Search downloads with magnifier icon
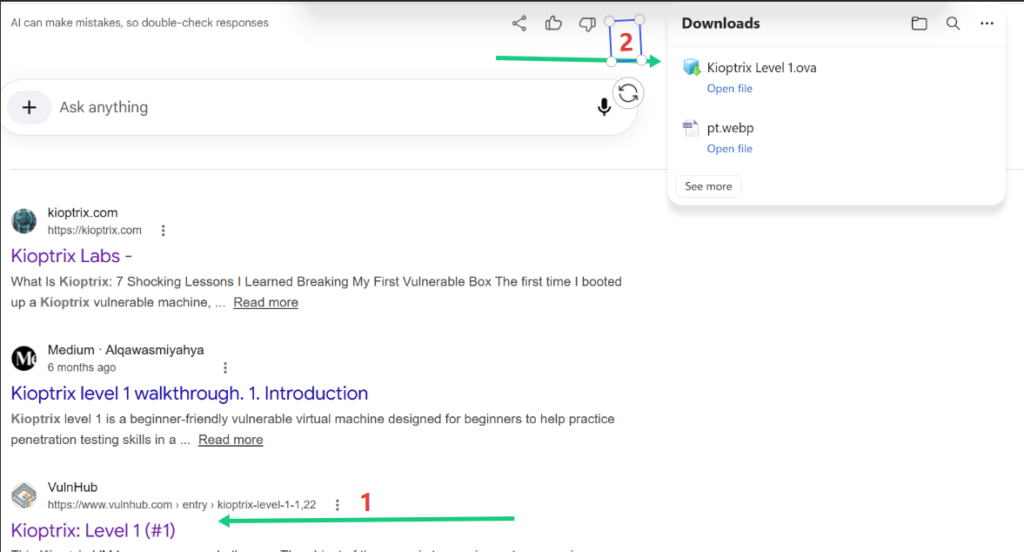The image size is (1024, 552). coord(953,24)
